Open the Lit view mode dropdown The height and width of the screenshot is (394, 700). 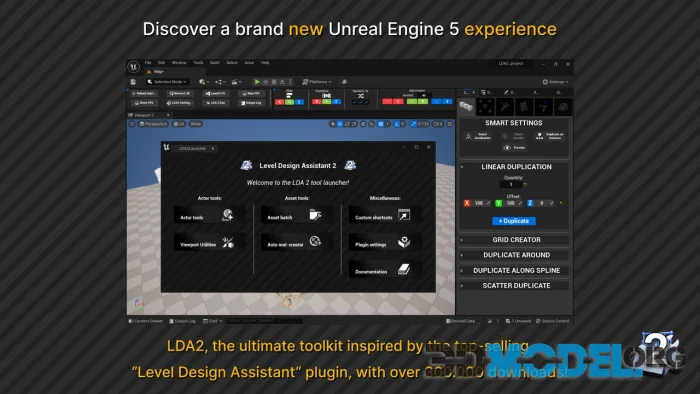coord(179,124)
